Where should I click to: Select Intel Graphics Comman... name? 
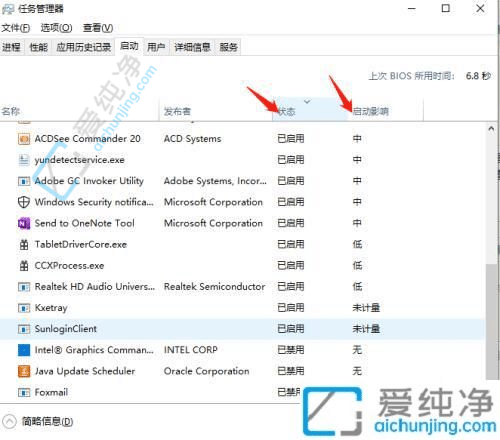click(x=94, y=350)
